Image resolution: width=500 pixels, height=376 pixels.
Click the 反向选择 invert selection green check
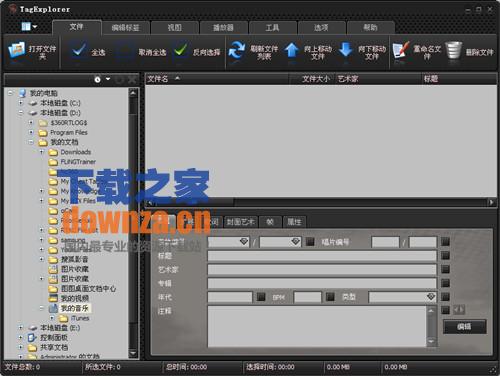tap(181, 51)
